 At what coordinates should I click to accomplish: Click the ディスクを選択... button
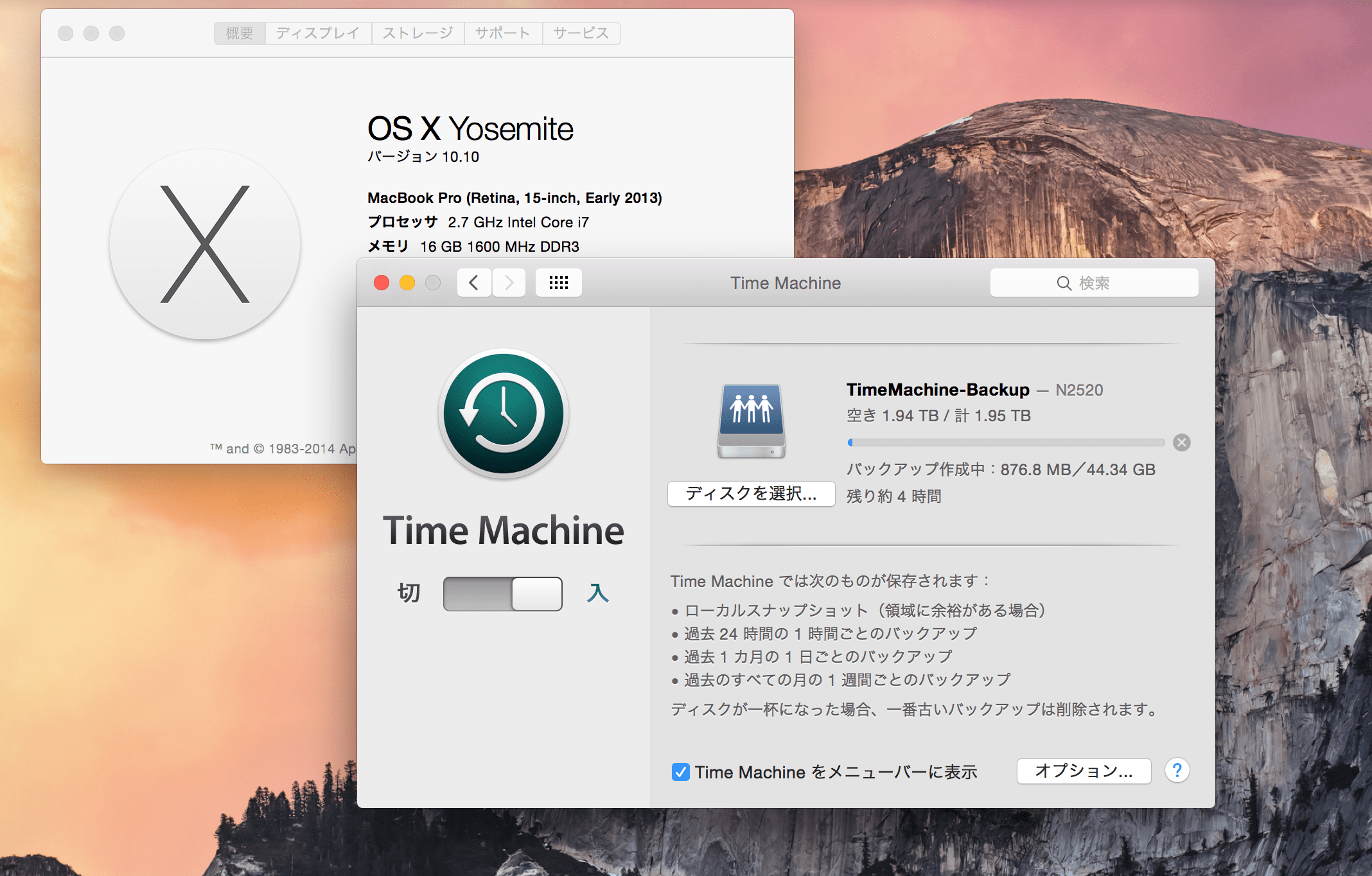pyautogui.click(x=751, y=493)
